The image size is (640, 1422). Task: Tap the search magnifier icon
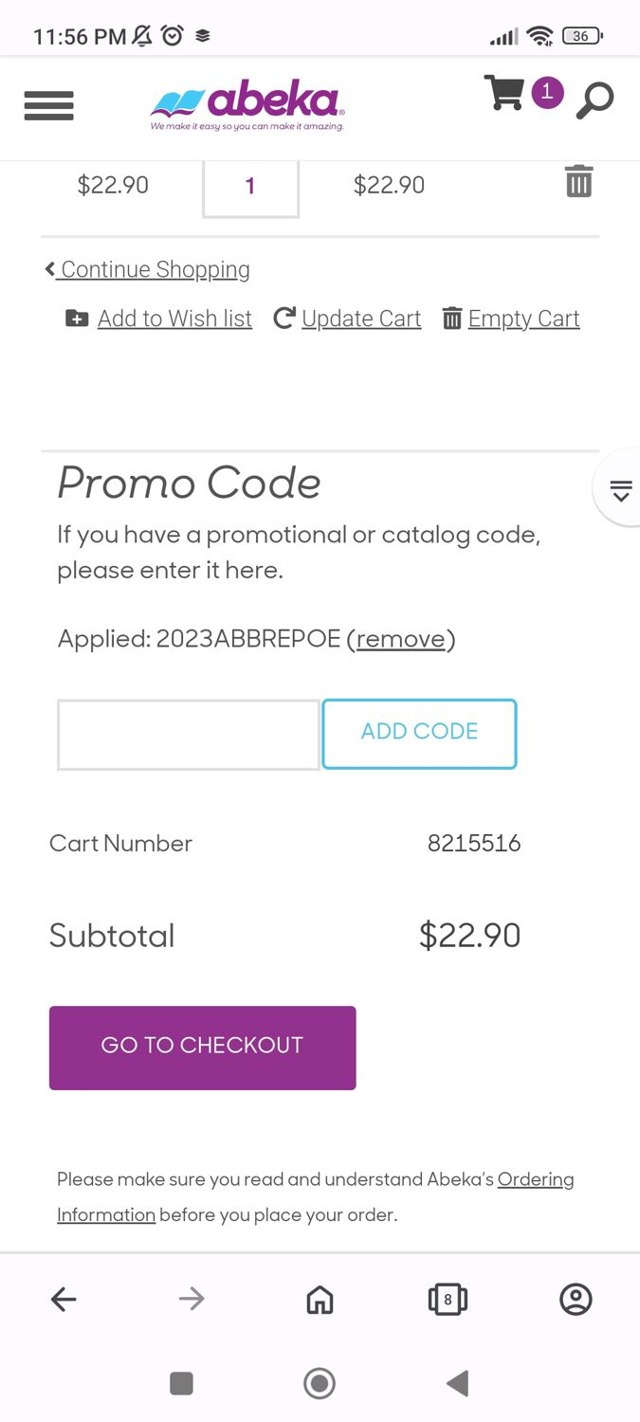(x=595, y=101)
